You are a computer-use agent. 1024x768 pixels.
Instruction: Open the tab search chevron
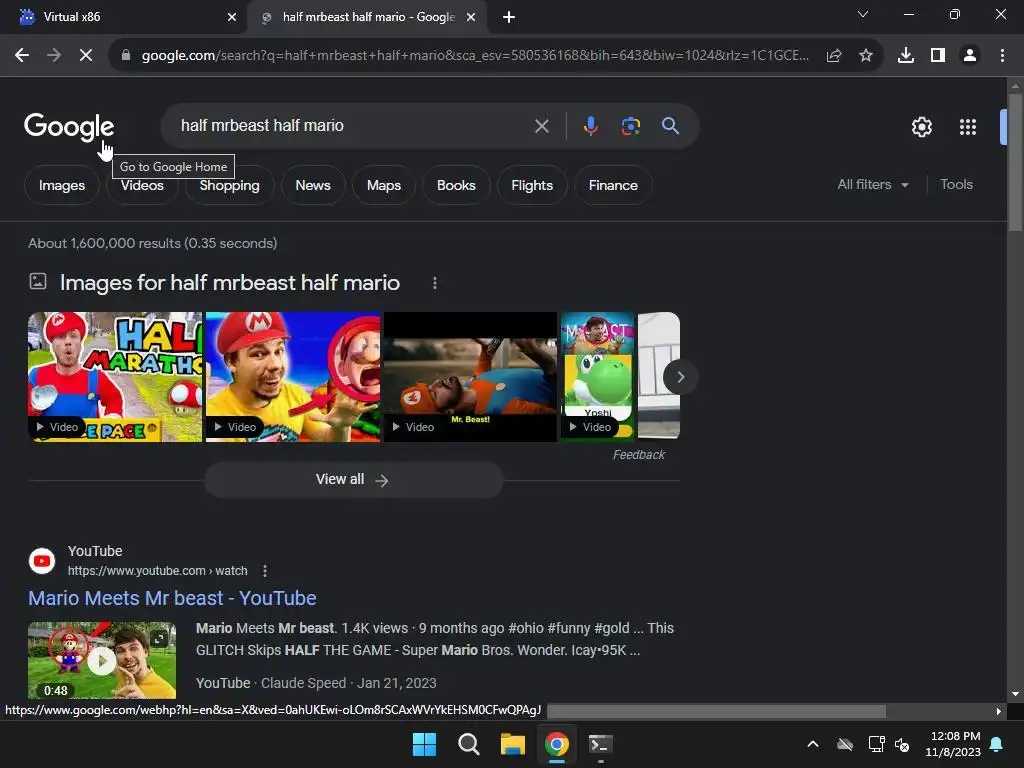[863, 14]
